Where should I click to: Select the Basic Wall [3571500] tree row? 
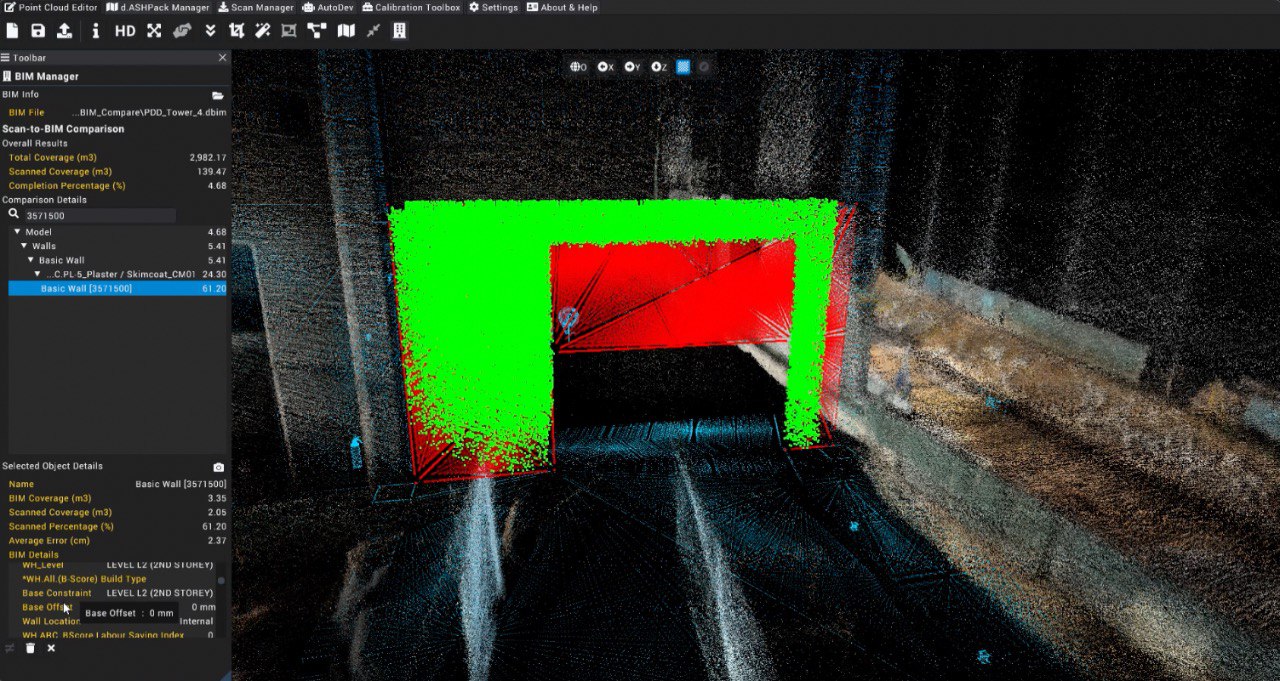[118, 288]
